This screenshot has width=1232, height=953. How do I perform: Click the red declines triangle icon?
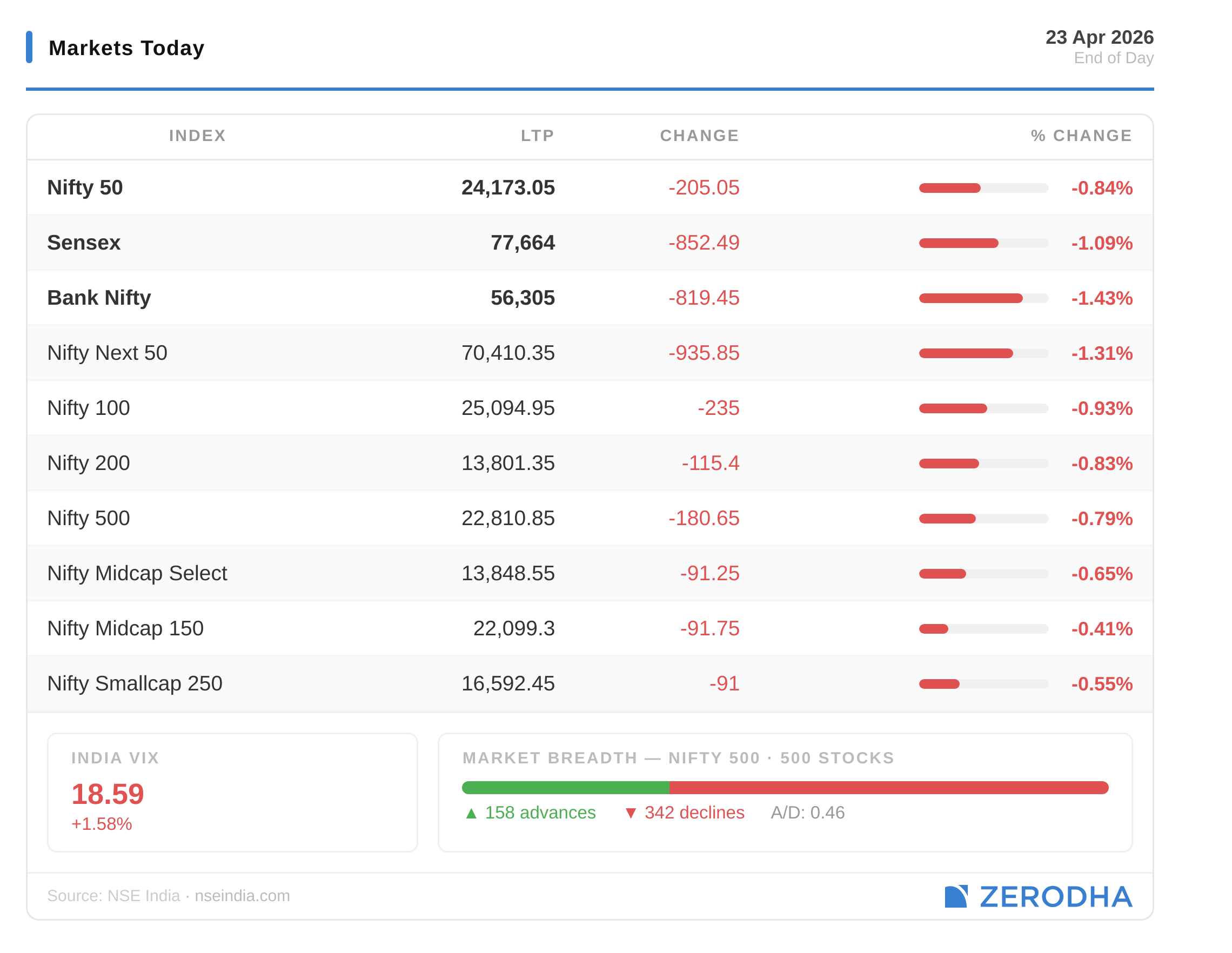click(x=631, y=813)
